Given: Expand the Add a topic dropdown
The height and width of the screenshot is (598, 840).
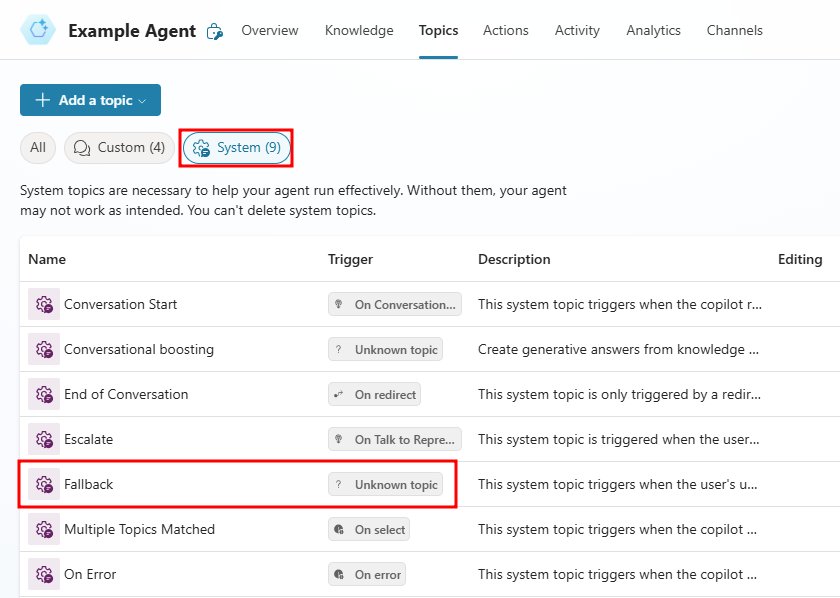Looking at the screenshot, I should 91,100.
